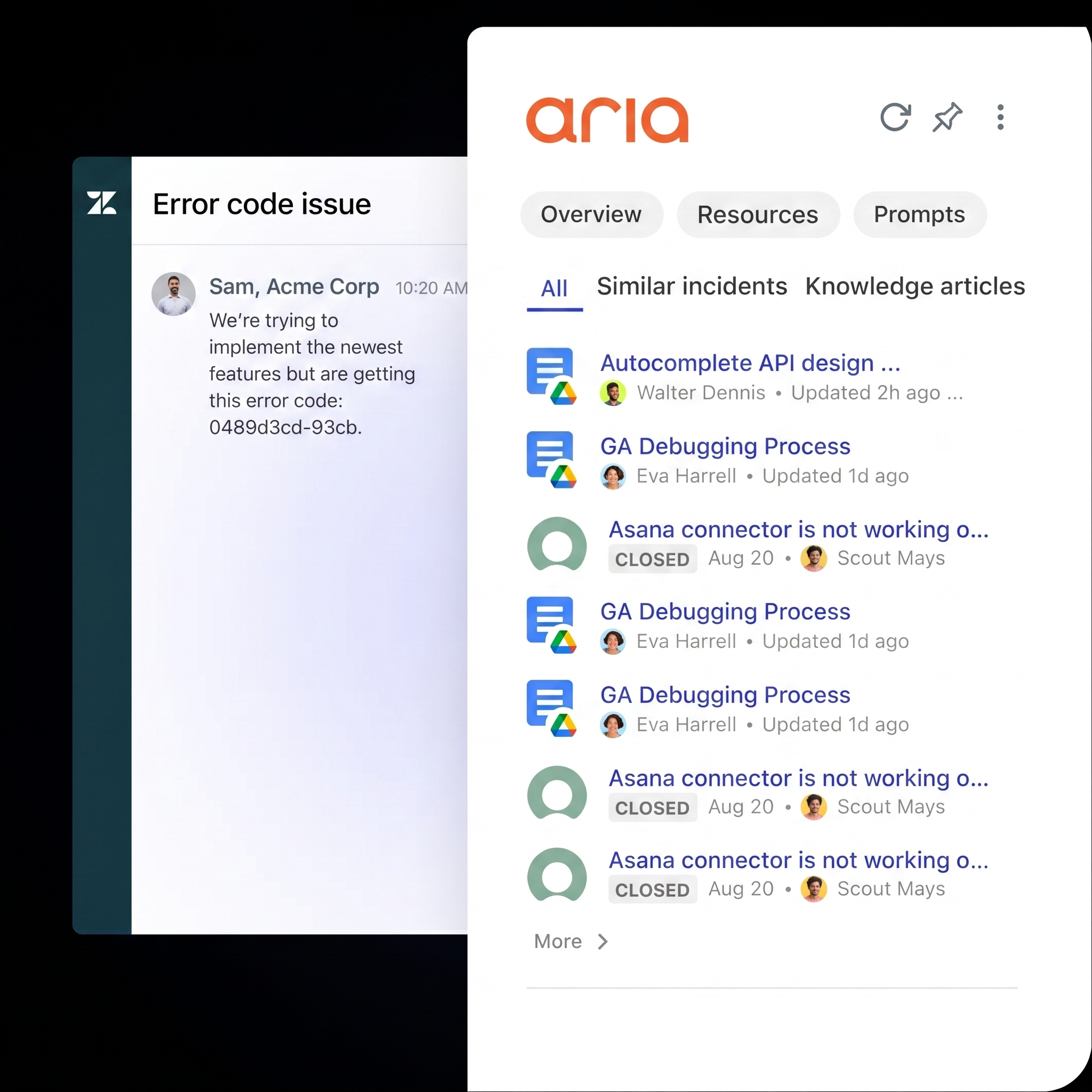Click Scout Mays's avatar in the last Asana connector row
This screenshot has width=1092, height=1092.
click(814, 889)
